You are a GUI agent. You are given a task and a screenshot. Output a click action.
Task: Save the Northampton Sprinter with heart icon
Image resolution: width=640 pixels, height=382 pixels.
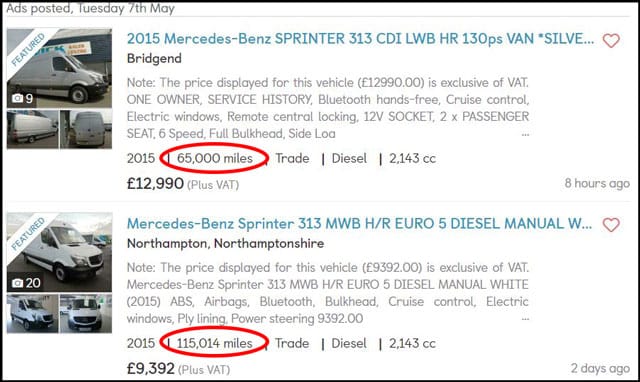tap(611, 224)
